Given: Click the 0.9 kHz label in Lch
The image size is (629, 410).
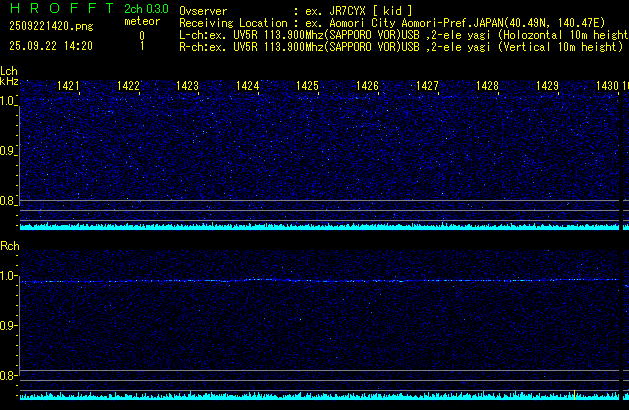Looking at the screenshot, I should pos(8,151).
